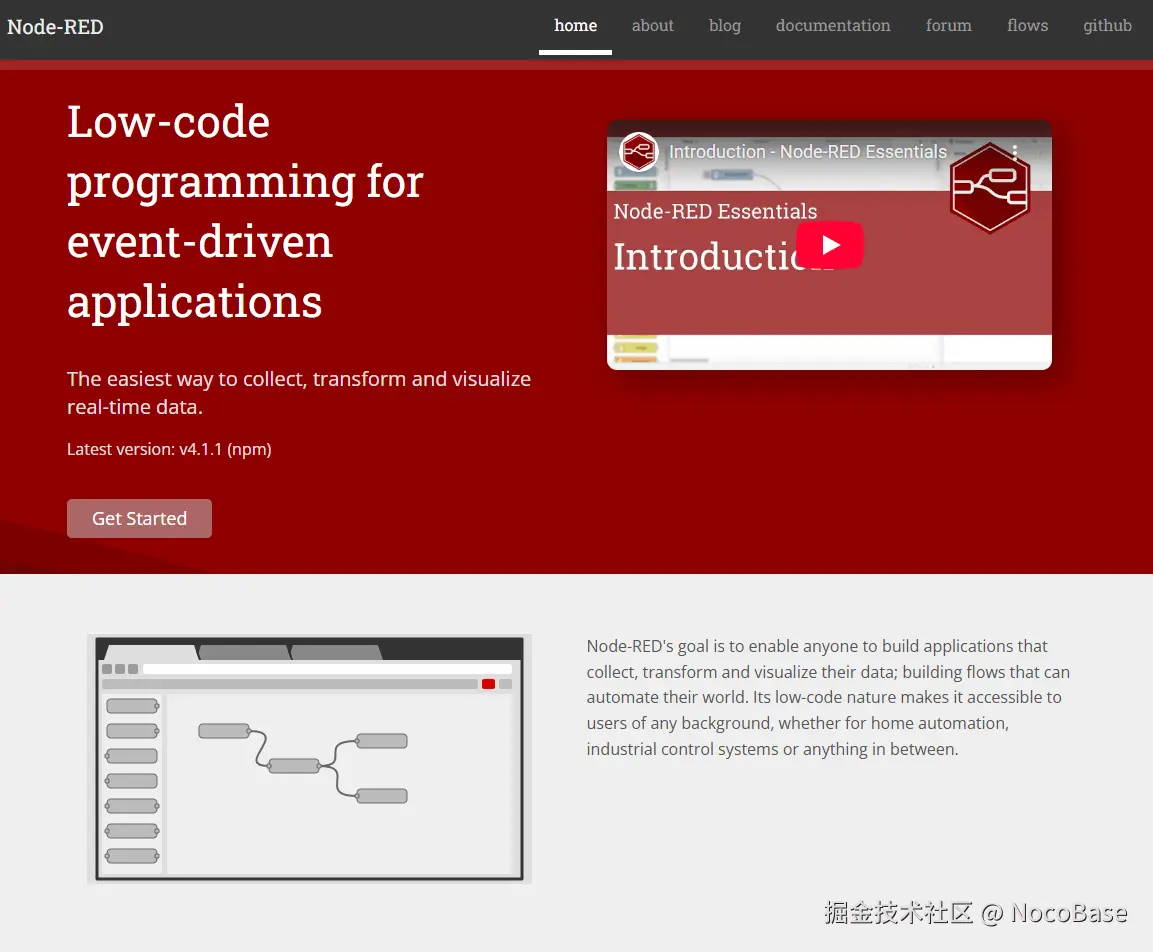Viewport: 1153px width, 952px height.
Task: Play the Node-RED Essentials introduction video
Action: [x=829, y=245]
